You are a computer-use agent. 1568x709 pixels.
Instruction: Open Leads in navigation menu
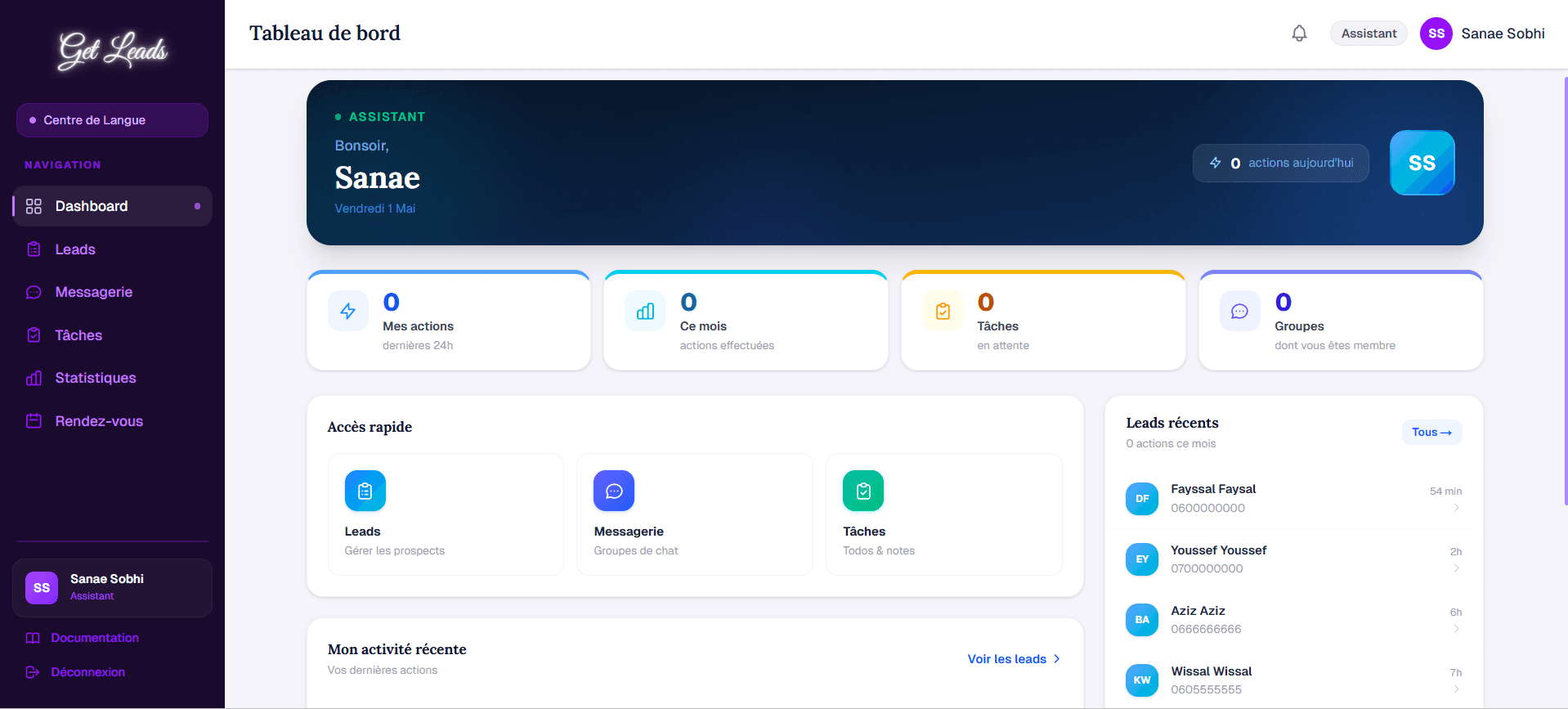112,249
